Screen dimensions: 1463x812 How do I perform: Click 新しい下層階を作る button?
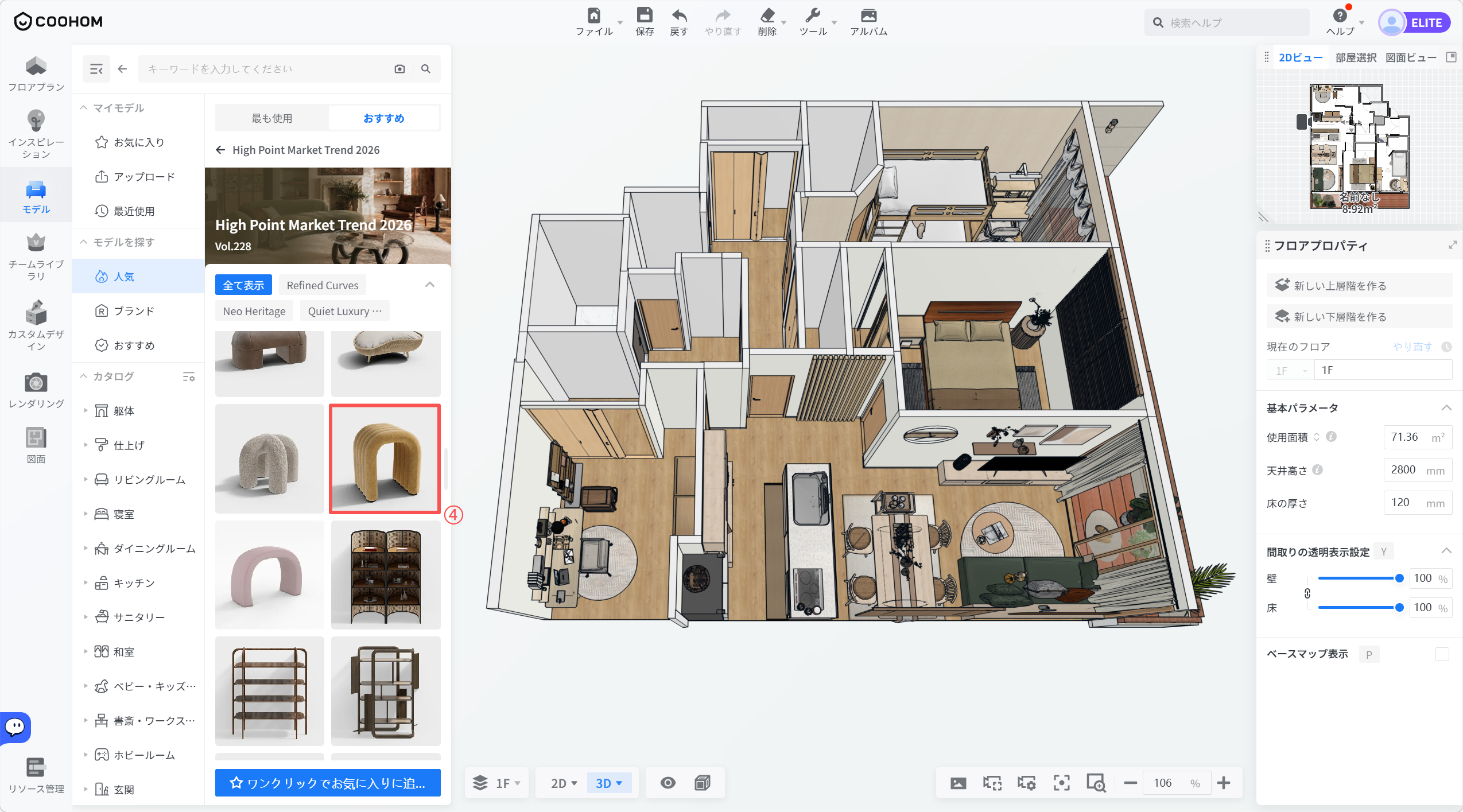pos(1359,316)
